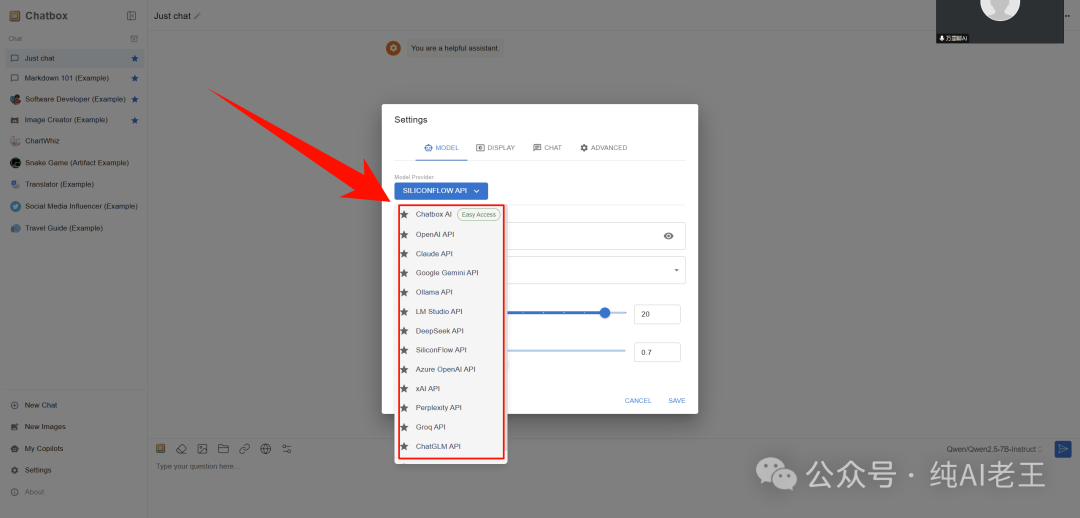This screenshot has width=1080, height=518.
Task: Switch to the CHAT tab in Settings
Action: (x=548, y=147)
